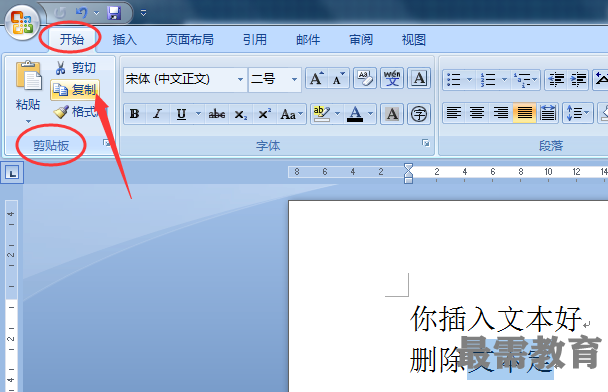608x392 pixels.
Task: Cut selection with 剪切
Action: (76, 68)
